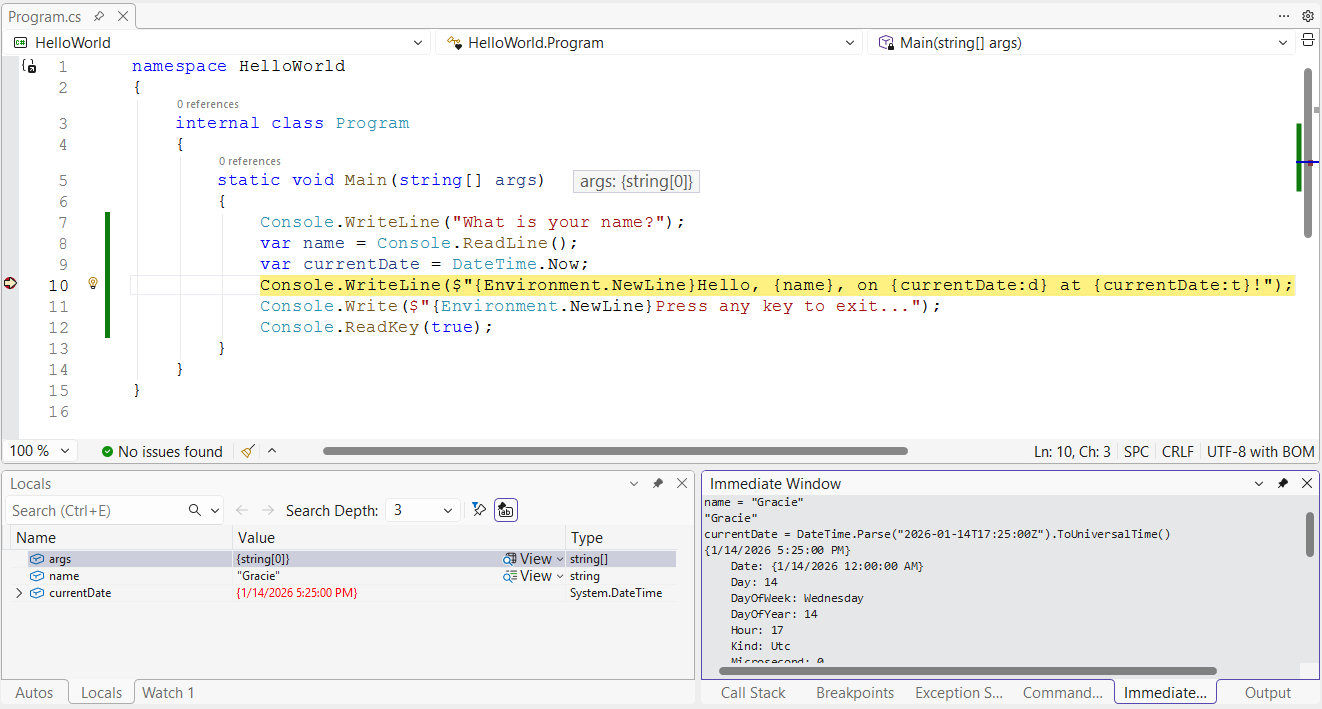The width and height of the screenshot is (1322, 709).
Task: Expand the currentDate variable in Locals
Action: (18, 592)
